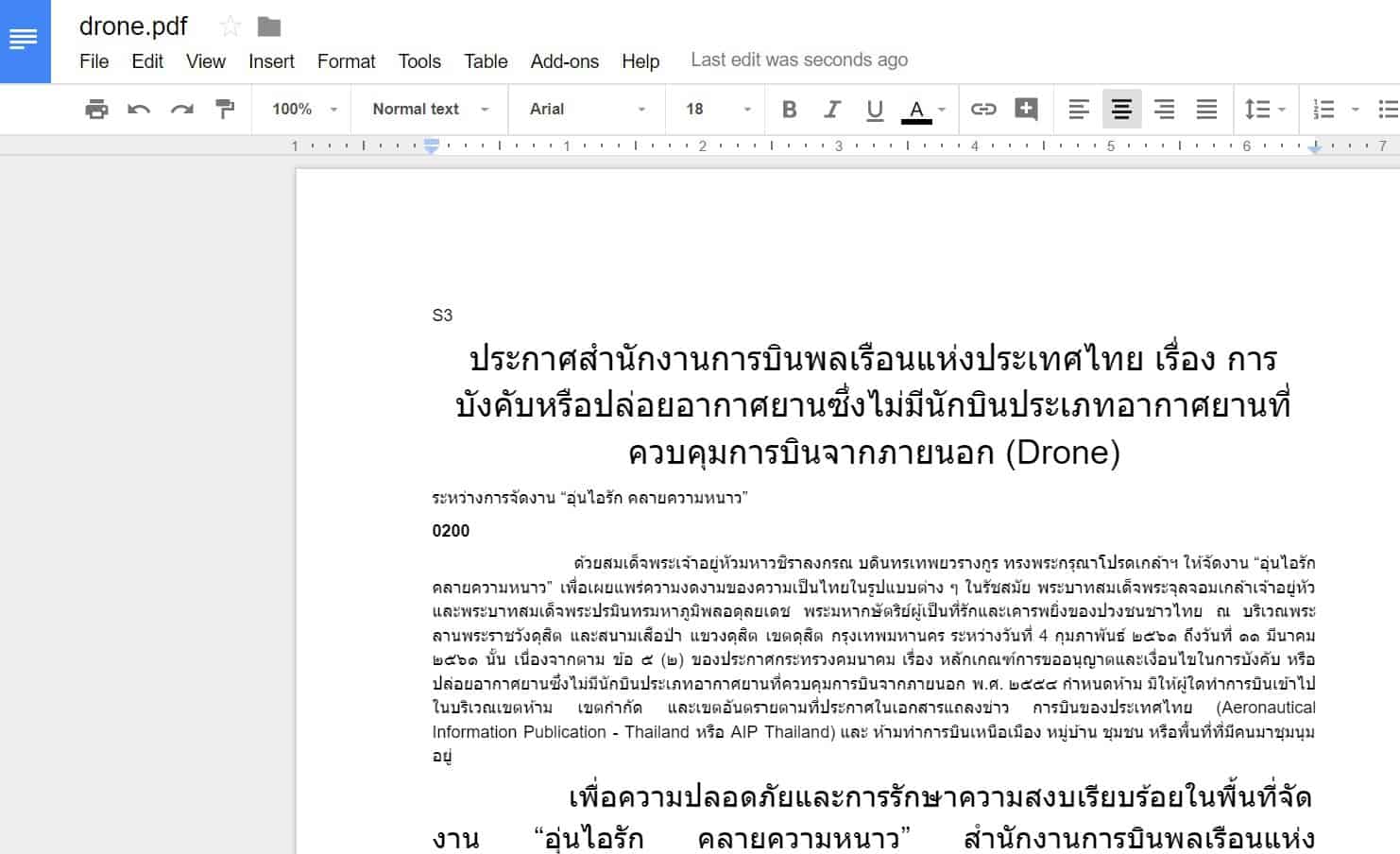Viewport: 1400px width, 854px height.
Task: Toggle Underline formatting
Action: point(875,110)
